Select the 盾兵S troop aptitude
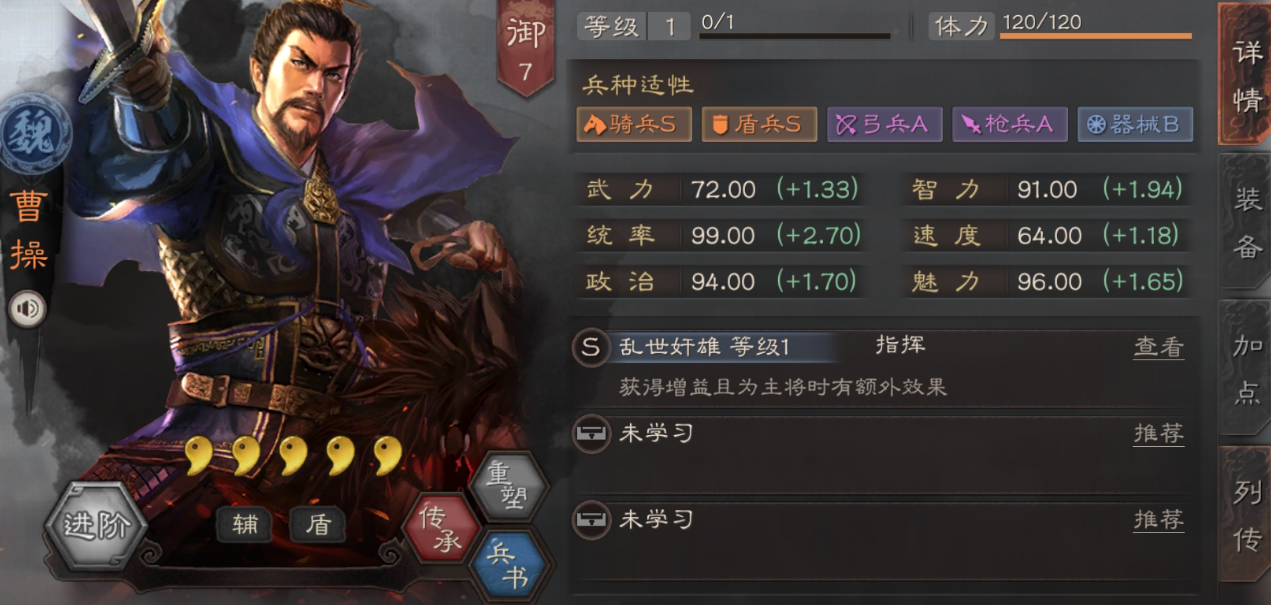The image size is (1271, 605). [x=759, y=124]
